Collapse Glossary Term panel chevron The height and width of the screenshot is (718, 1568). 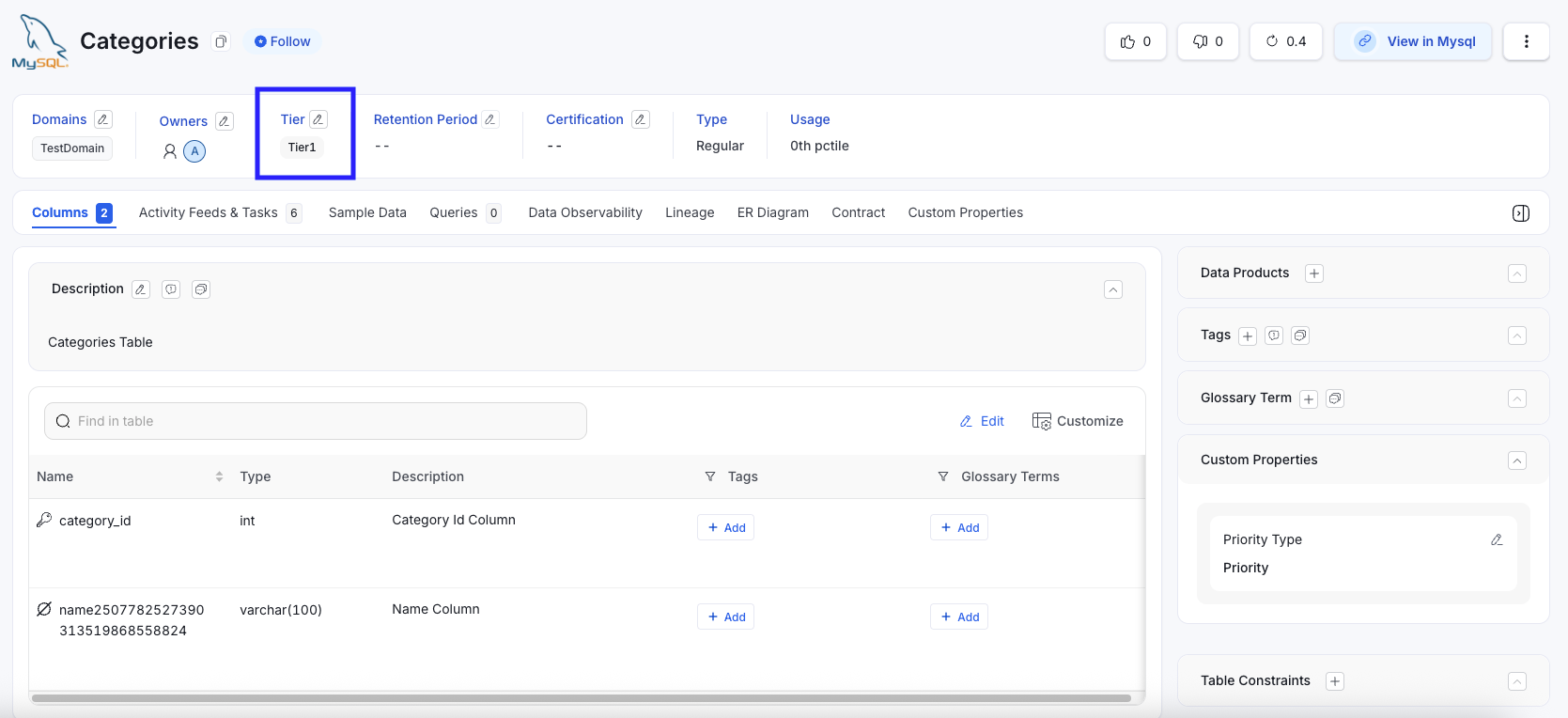click(1517, 398)
